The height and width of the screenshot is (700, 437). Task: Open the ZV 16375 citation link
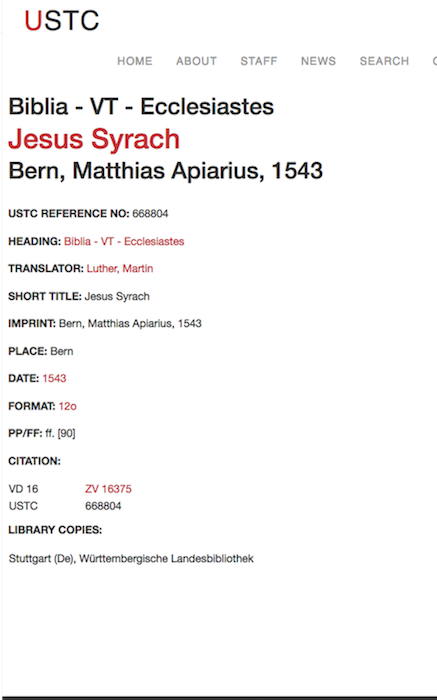tap(108, 489)
